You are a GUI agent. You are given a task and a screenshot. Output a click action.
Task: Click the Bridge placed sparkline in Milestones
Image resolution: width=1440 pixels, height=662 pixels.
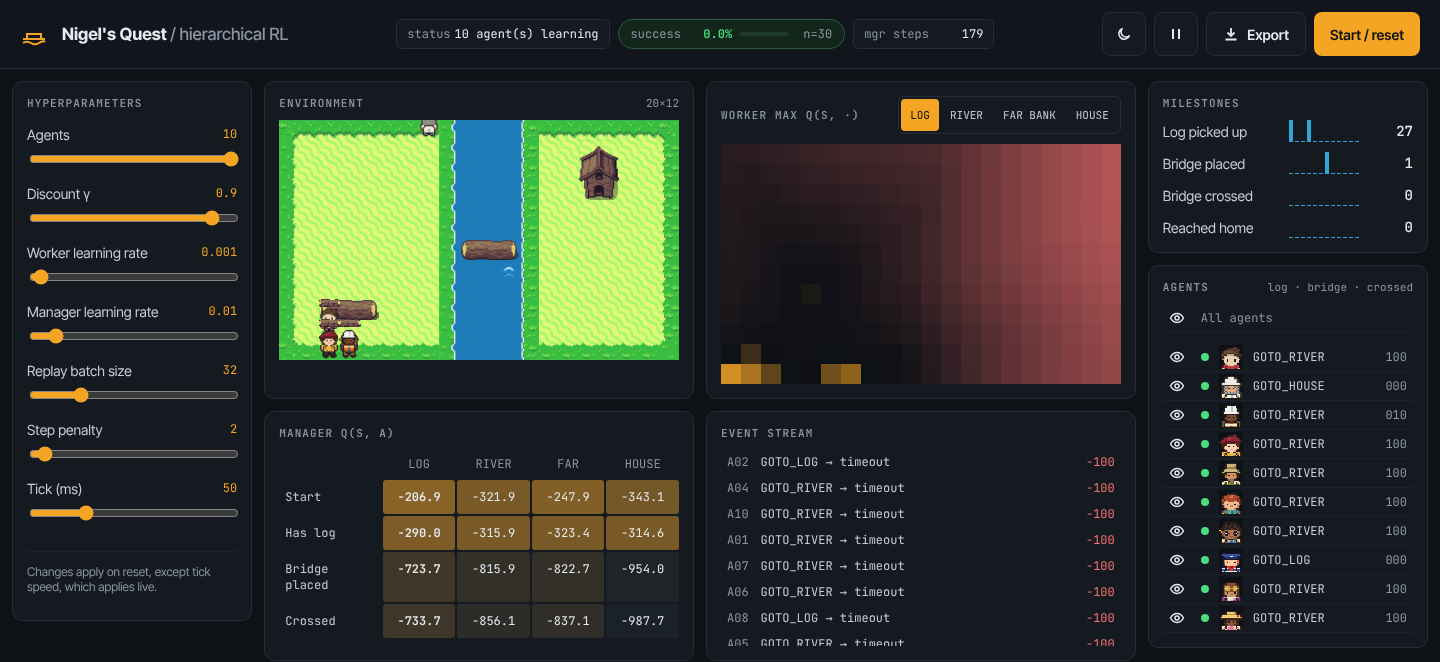[x=1324, y=163]
